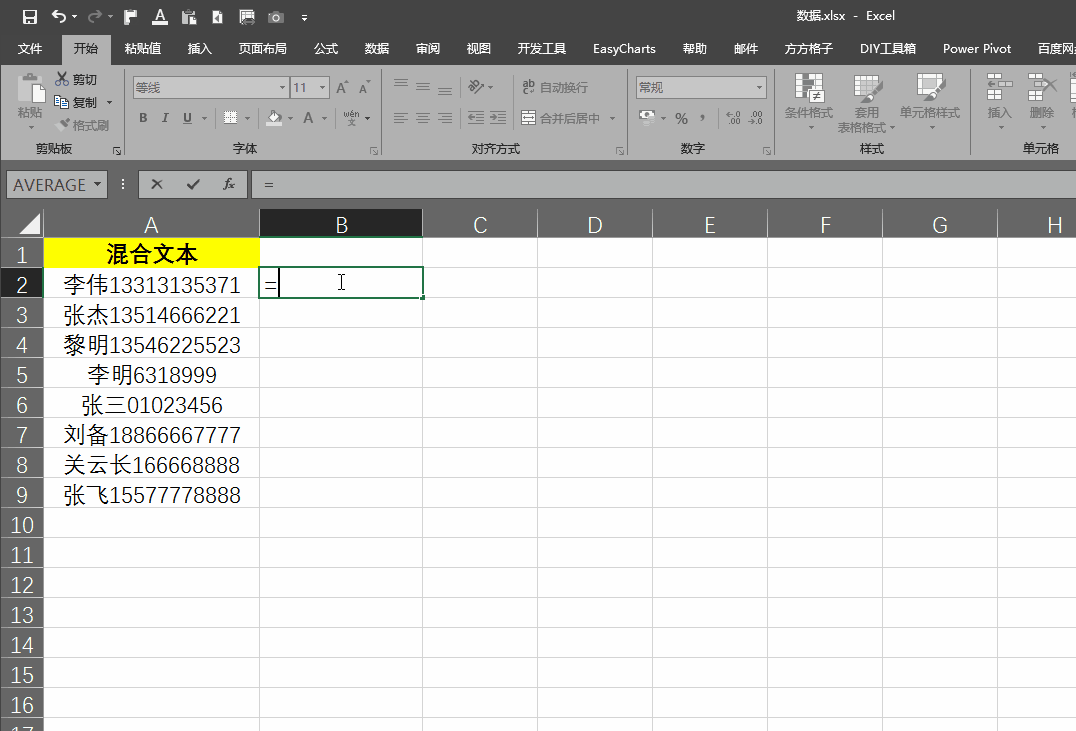Confirm the formula entry with checkmark
This screenshot has width=1076, height=731.
tap(193, 184)
